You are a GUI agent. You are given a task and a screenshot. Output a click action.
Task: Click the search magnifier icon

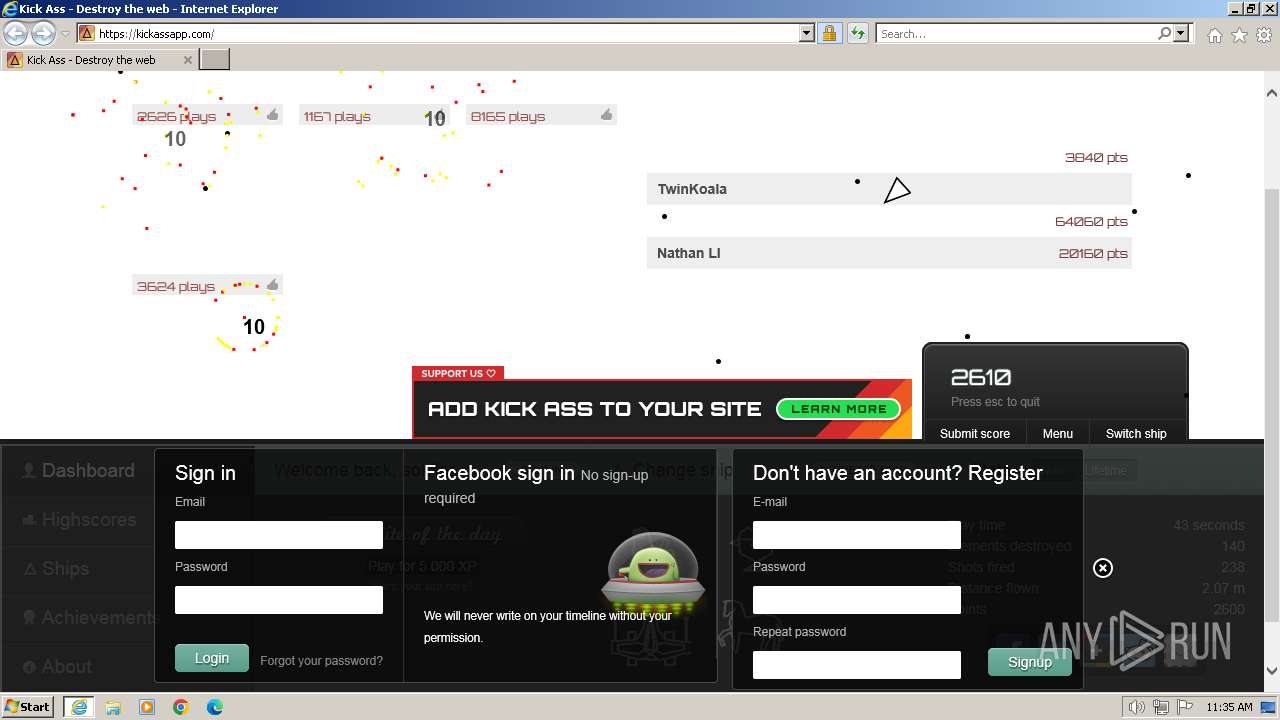1164,33
